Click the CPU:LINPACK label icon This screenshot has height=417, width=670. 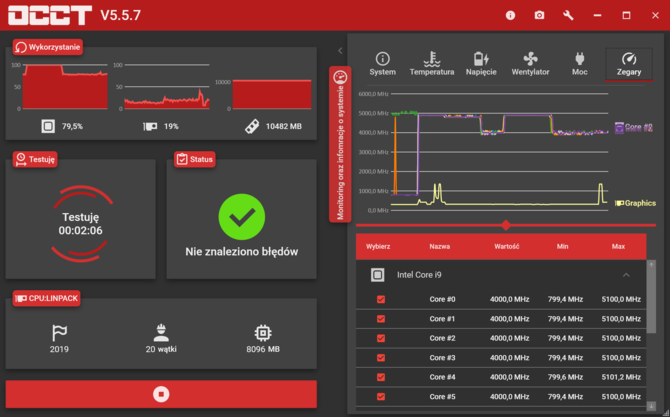[x=21, y=298]
